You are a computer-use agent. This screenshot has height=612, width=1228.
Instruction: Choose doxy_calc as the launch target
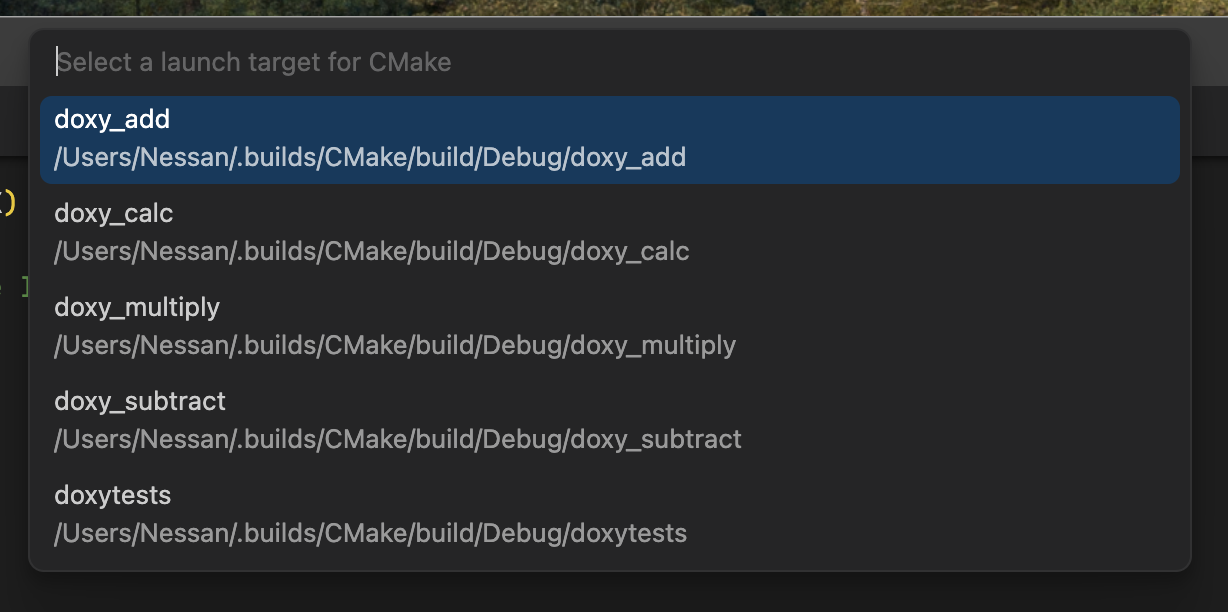pos(113,214)
